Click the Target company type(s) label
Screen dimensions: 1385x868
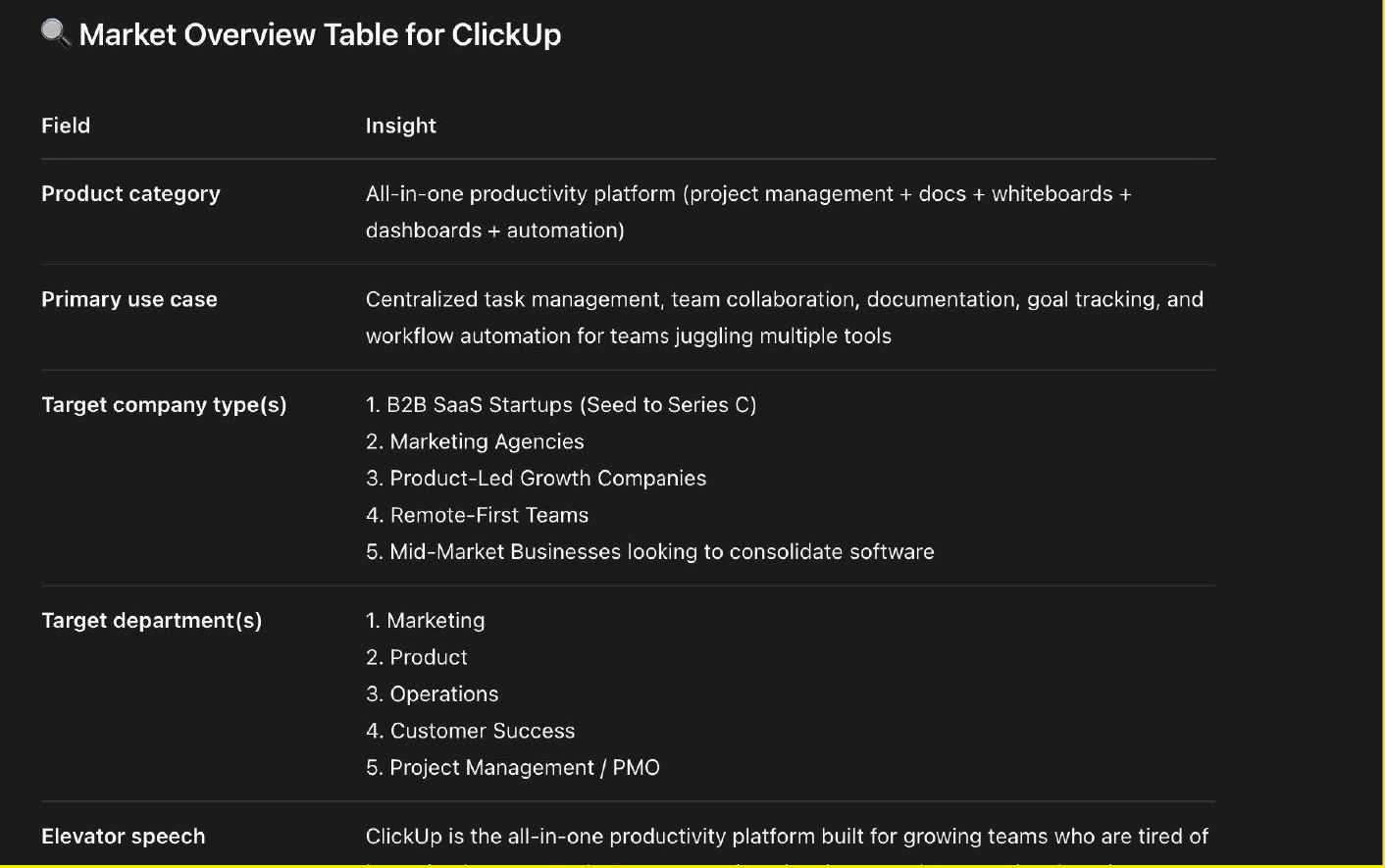pos(164,405)
